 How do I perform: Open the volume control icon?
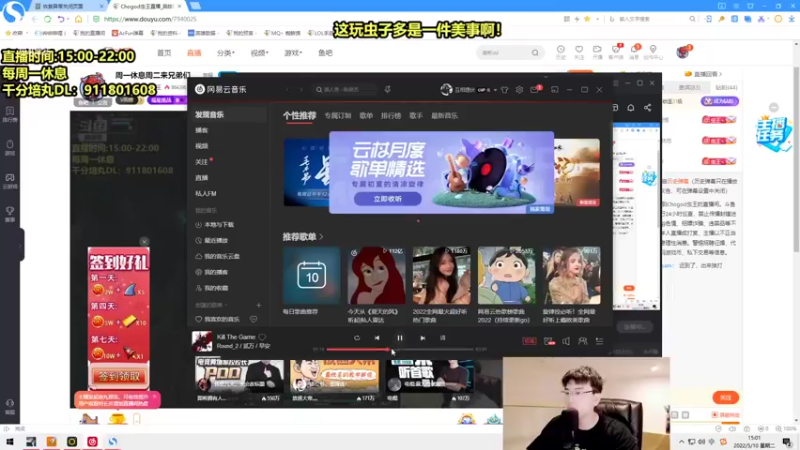(x=566, y=341)
